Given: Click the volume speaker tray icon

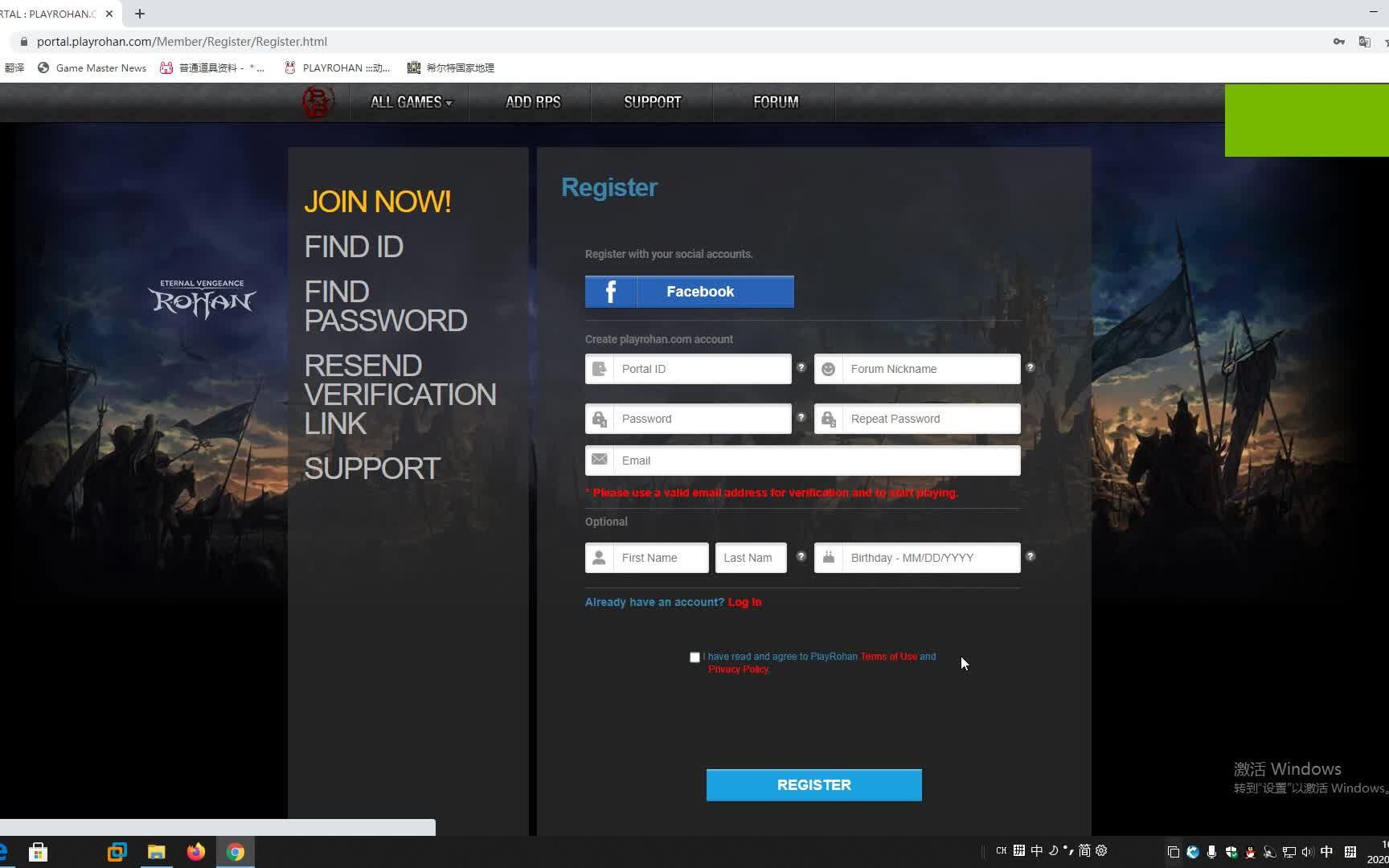Looking at the screenshot, I should [x=1307, y=852].
